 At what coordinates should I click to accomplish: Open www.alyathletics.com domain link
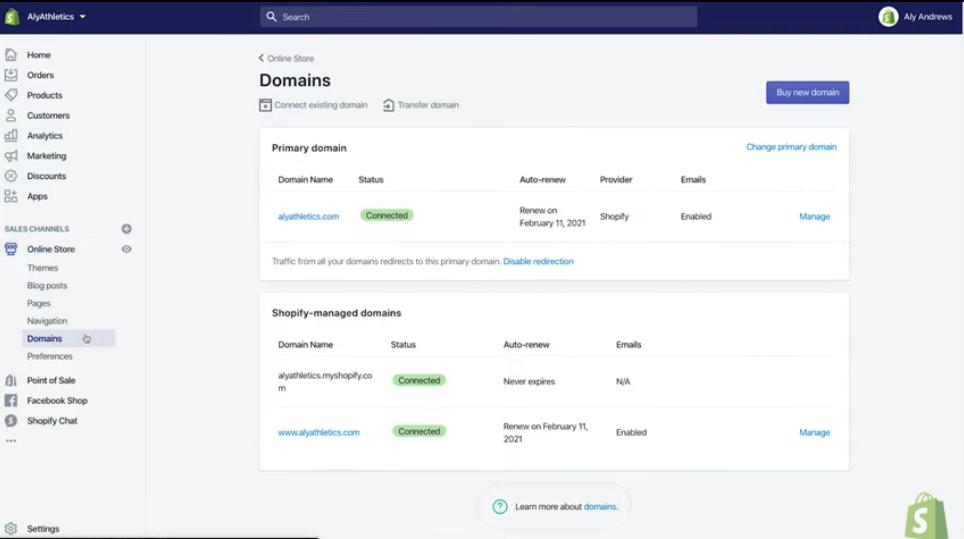(318, 433)
